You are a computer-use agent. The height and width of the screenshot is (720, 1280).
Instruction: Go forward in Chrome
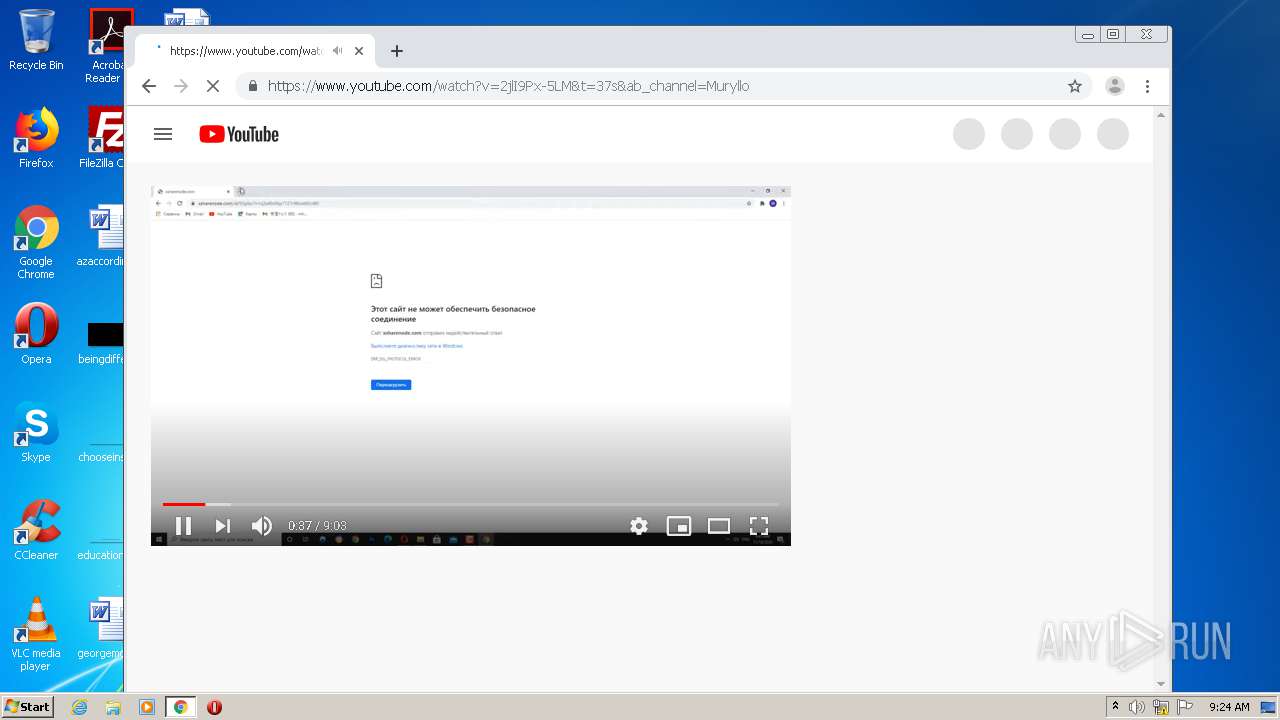[181, 86]
